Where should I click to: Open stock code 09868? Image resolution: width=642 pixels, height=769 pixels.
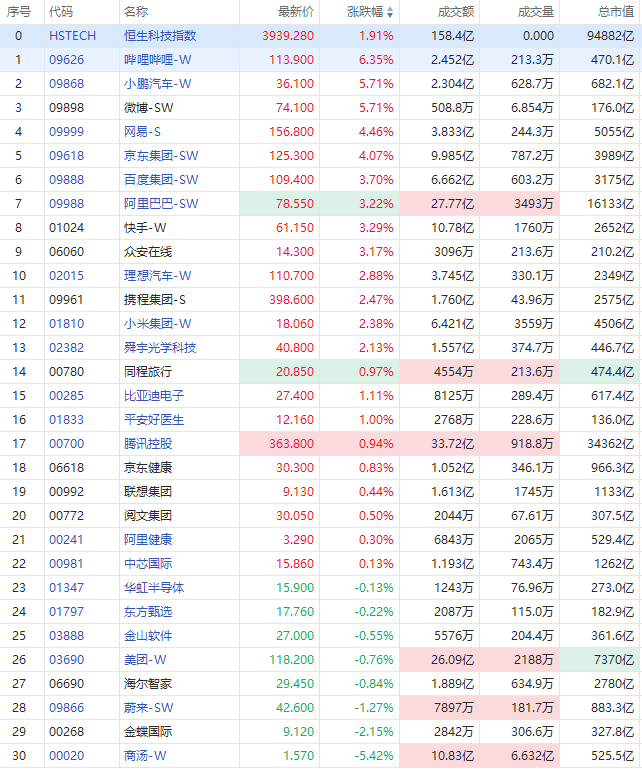67,84
